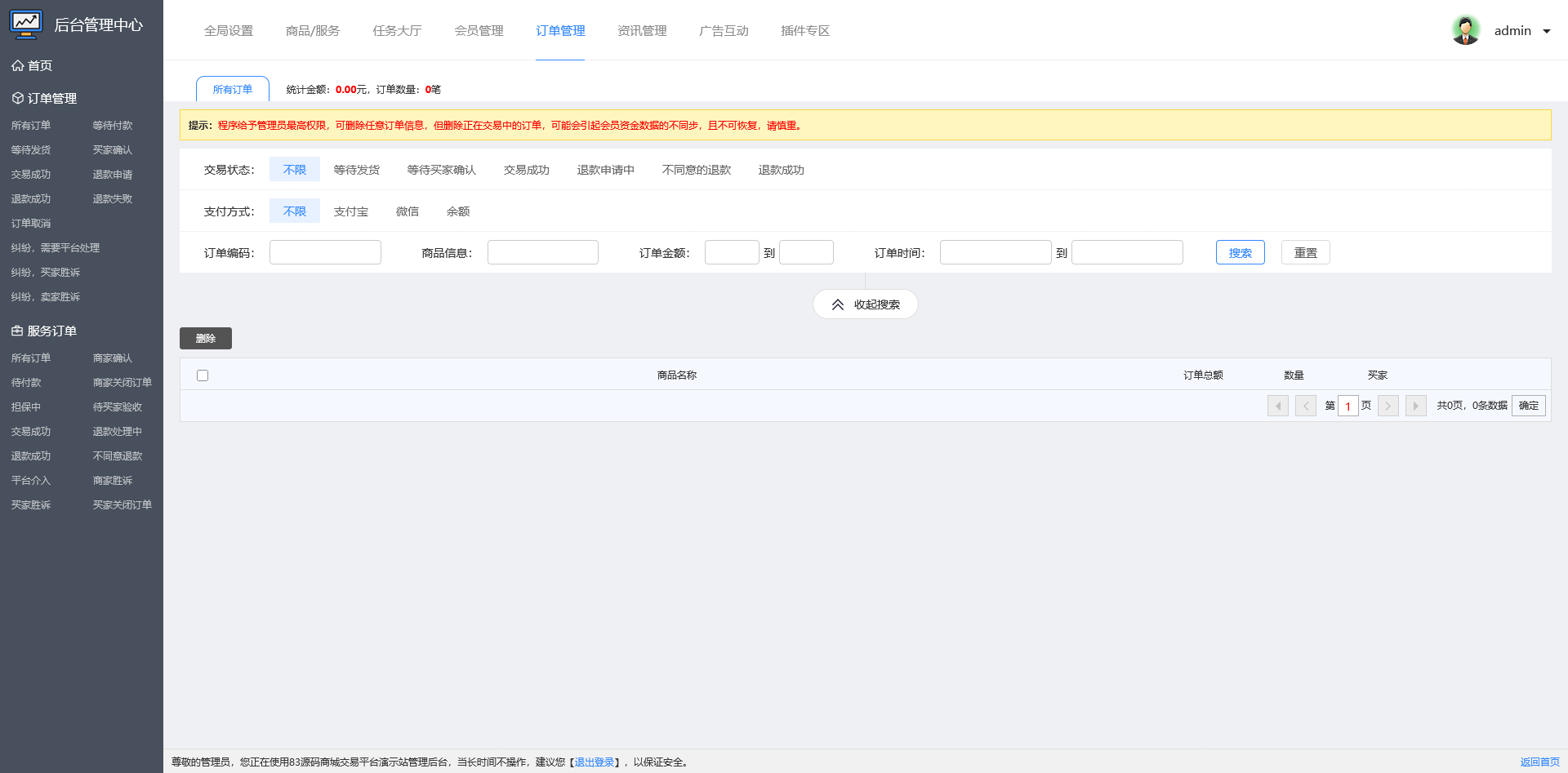The image size is (1568, 773).
Task: Open the admin dropdown arrow
Action: pos(1547,31)
